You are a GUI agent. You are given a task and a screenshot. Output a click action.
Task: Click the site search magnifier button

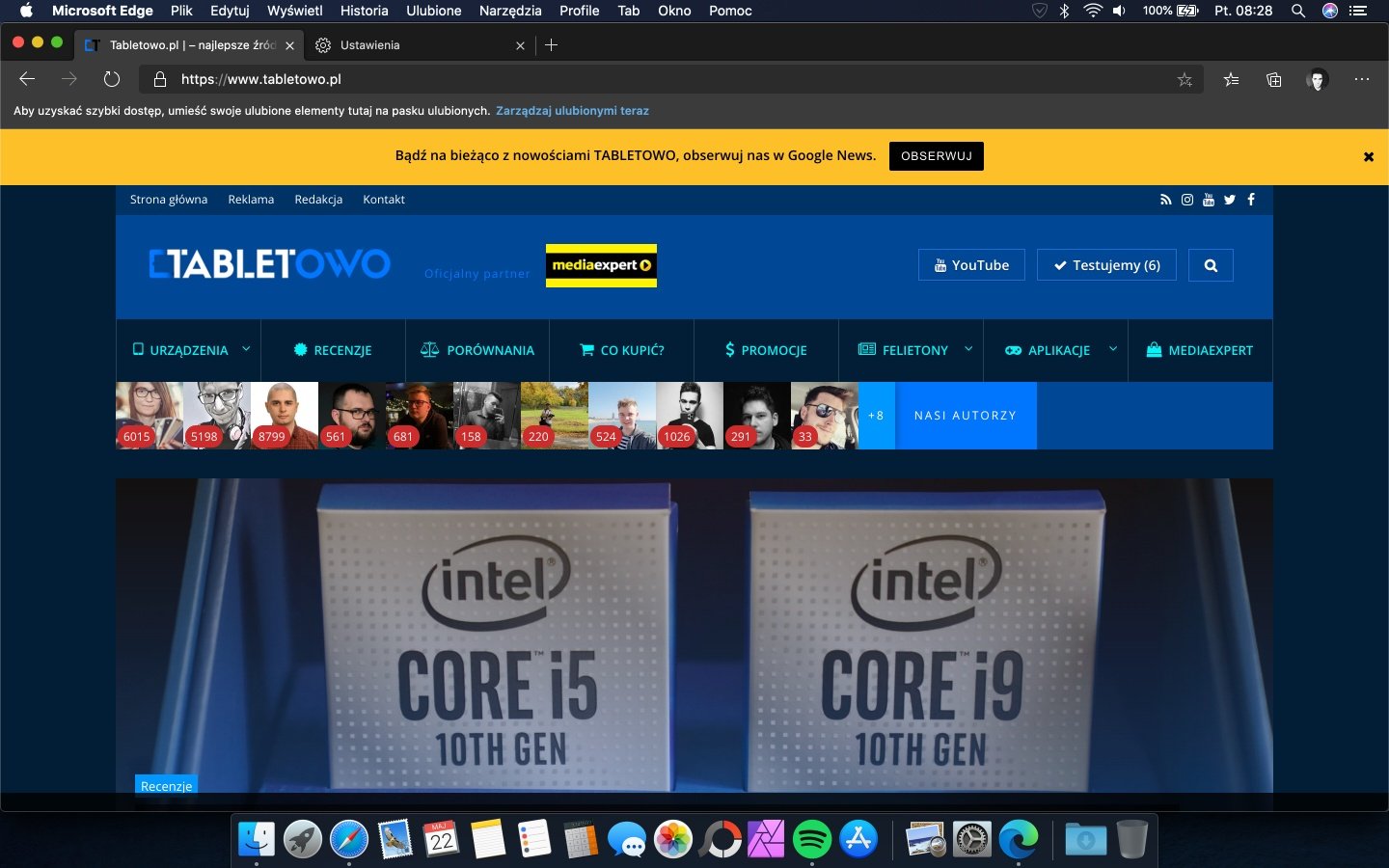click(1211, 265)
